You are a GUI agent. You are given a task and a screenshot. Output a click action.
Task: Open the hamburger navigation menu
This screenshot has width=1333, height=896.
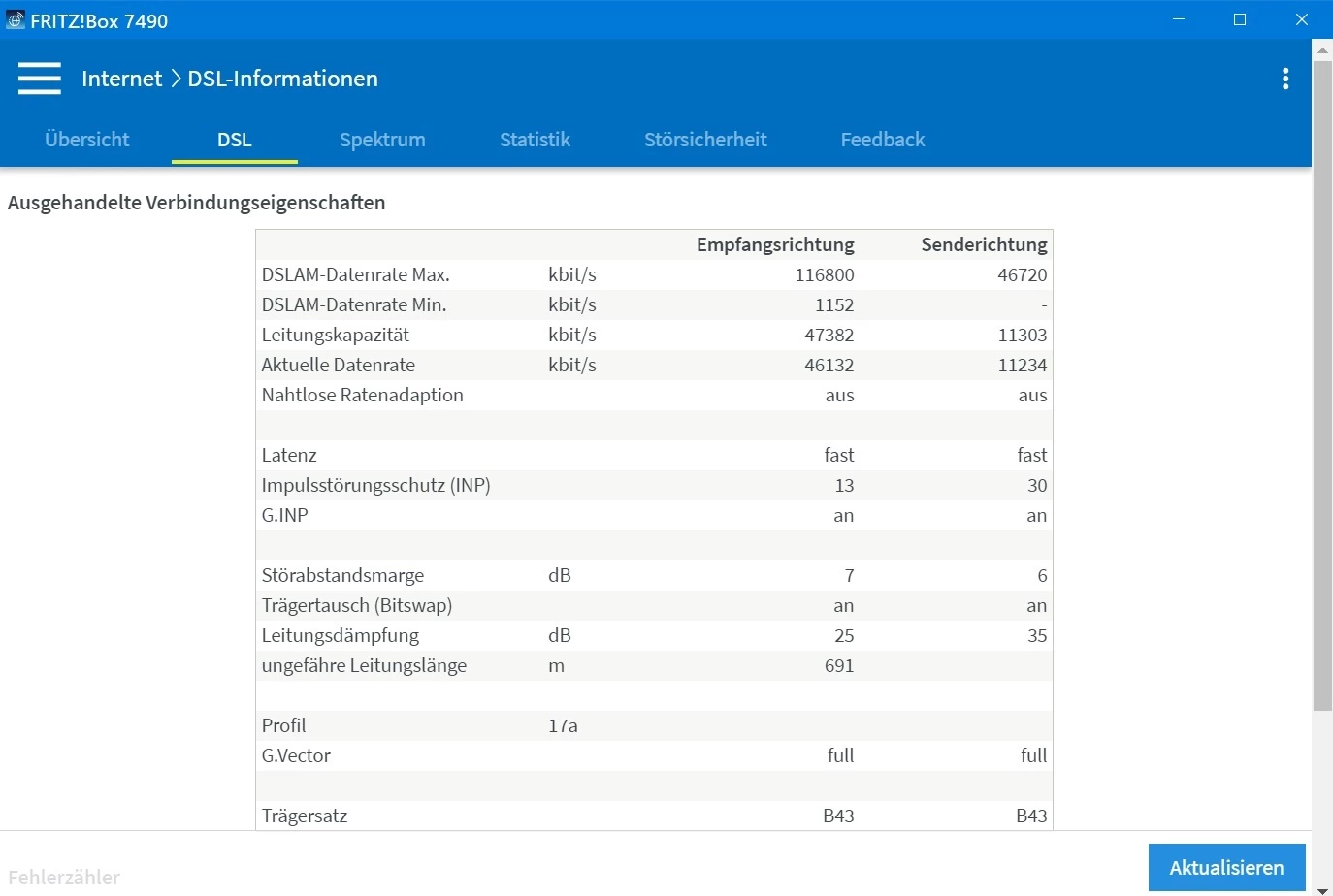(40, 79)
